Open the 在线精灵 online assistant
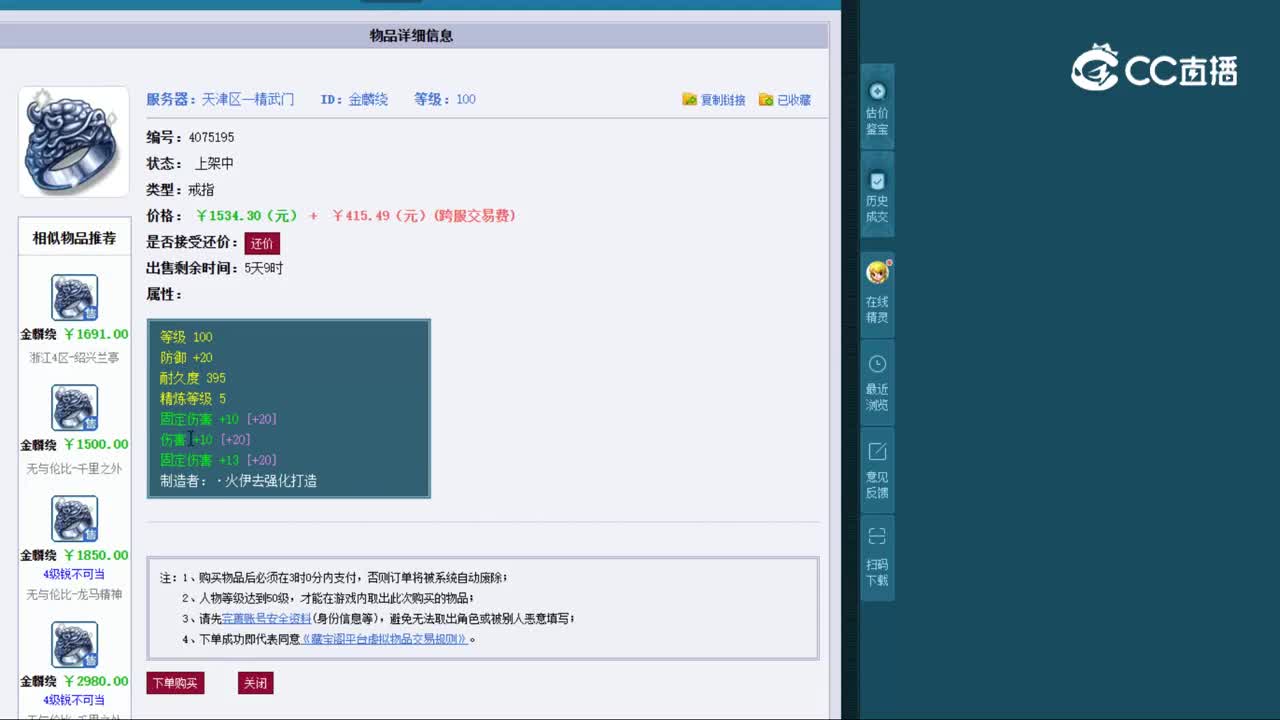 click(877, 294)
